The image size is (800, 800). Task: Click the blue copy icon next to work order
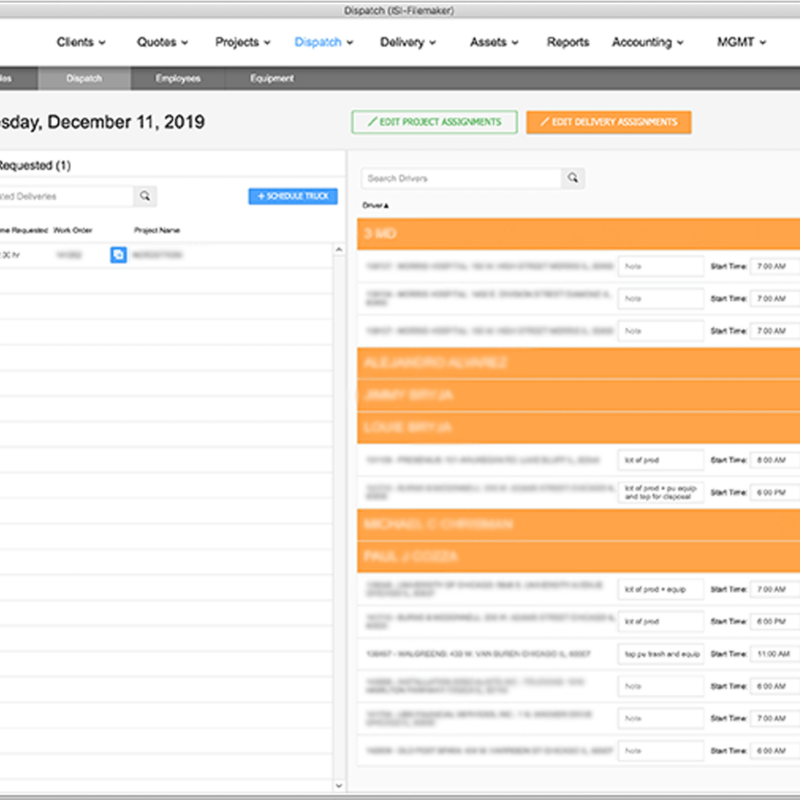118,255
